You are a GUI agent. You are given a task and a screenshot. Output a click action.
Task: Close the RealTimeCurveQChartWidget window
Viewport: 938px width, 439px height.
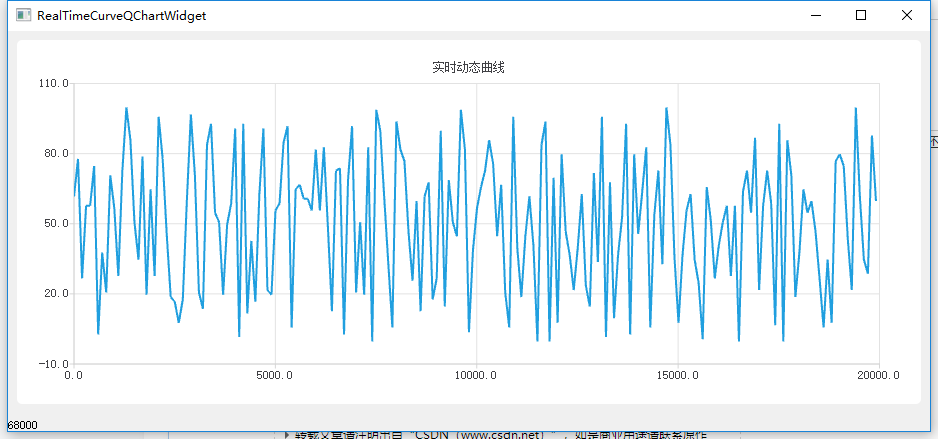907,16
